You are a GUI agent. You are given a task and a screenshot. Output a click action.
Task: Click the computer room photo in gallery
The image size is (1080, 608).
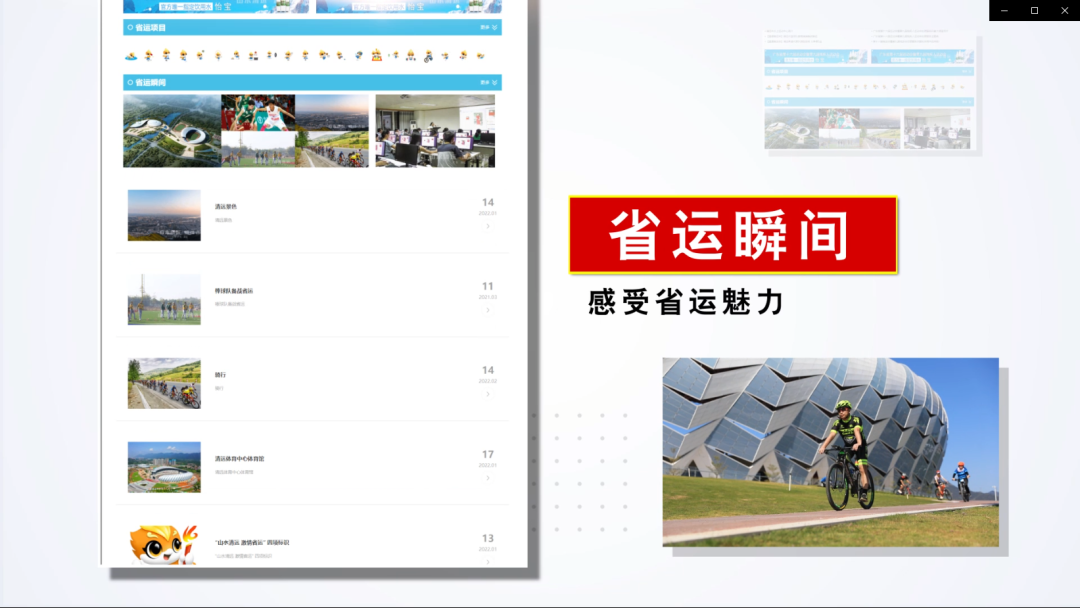point(435,131)
